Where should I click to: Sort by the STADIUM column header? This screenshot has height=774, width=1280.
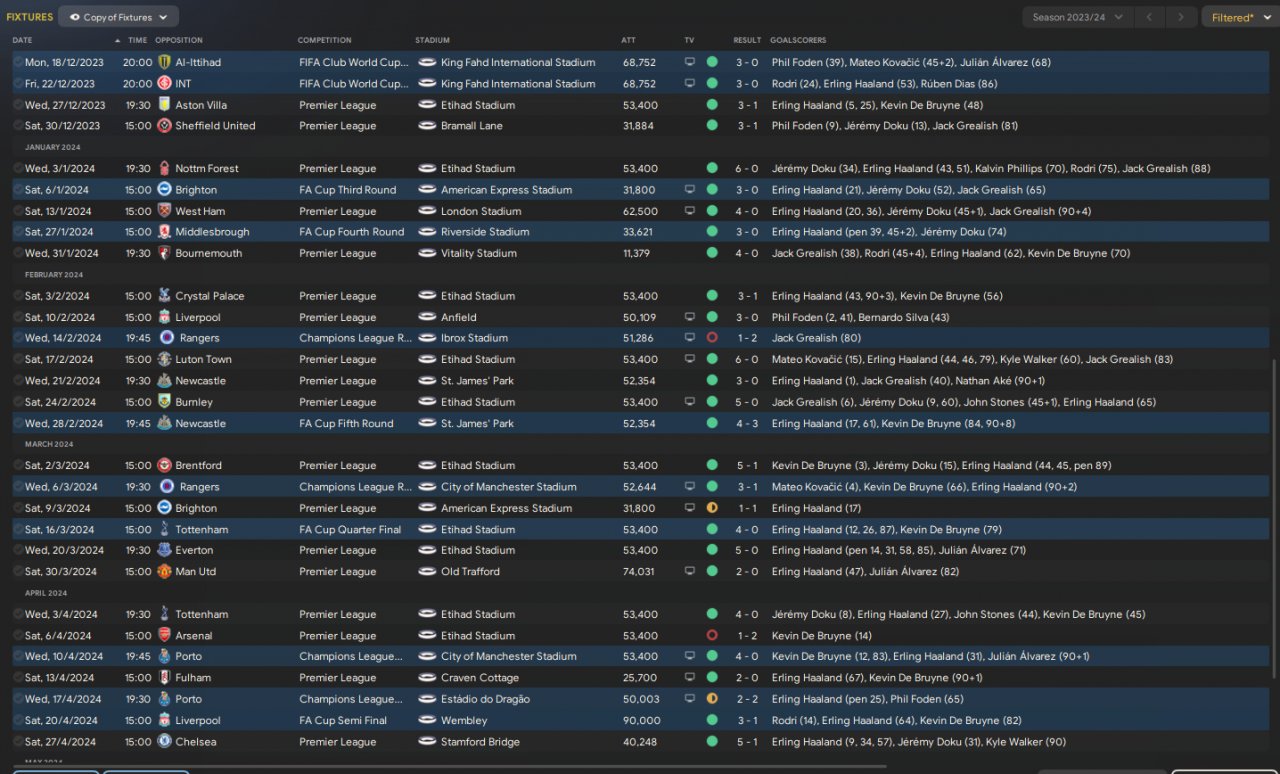click(x=433, y=40)
